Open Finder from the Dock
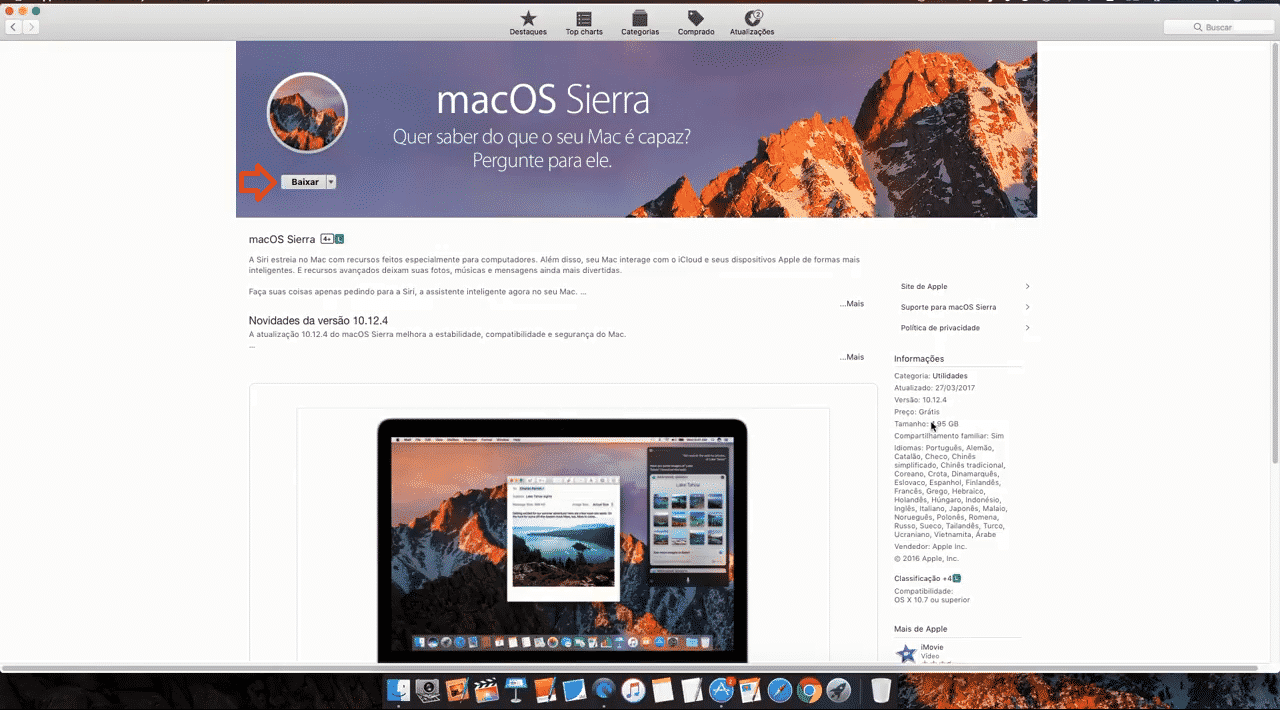Image resolution: width=1280 pixels, height=710 pixels. (x=398, y=691)
